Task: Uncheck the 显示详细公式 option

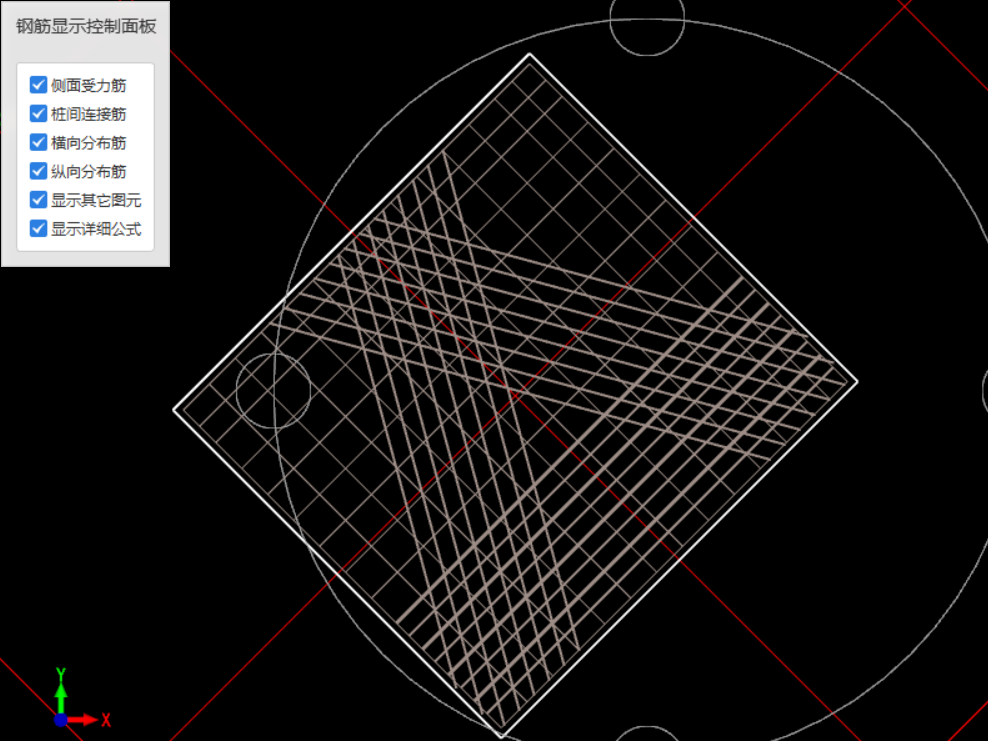Action: [x=38, y=228]
